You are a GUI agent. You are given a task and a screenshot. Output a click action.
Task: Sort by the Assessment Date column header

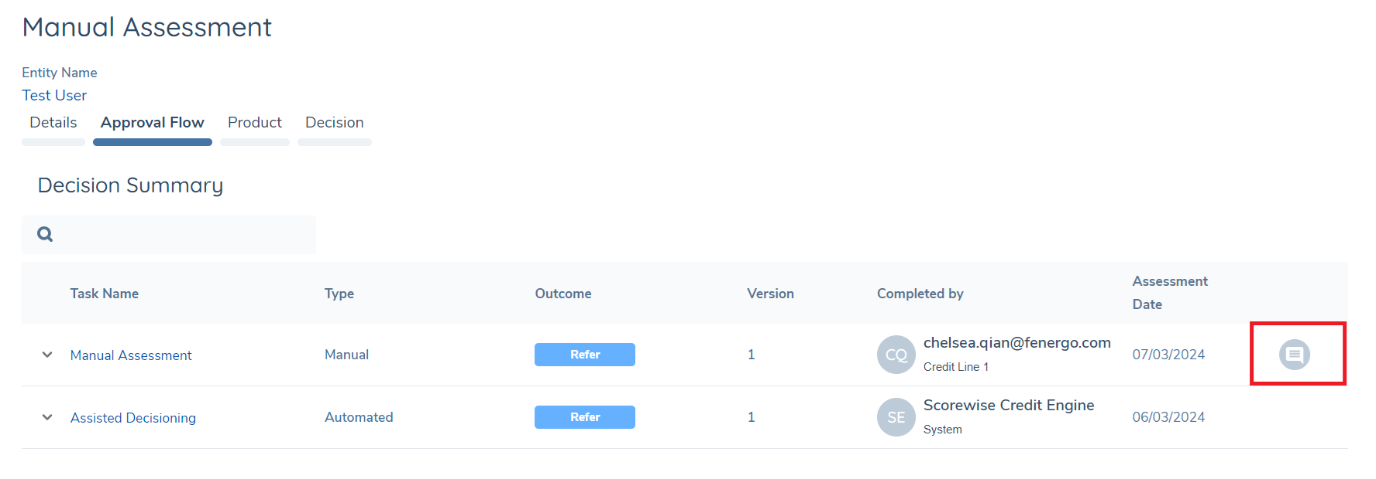click(1170, 292)
